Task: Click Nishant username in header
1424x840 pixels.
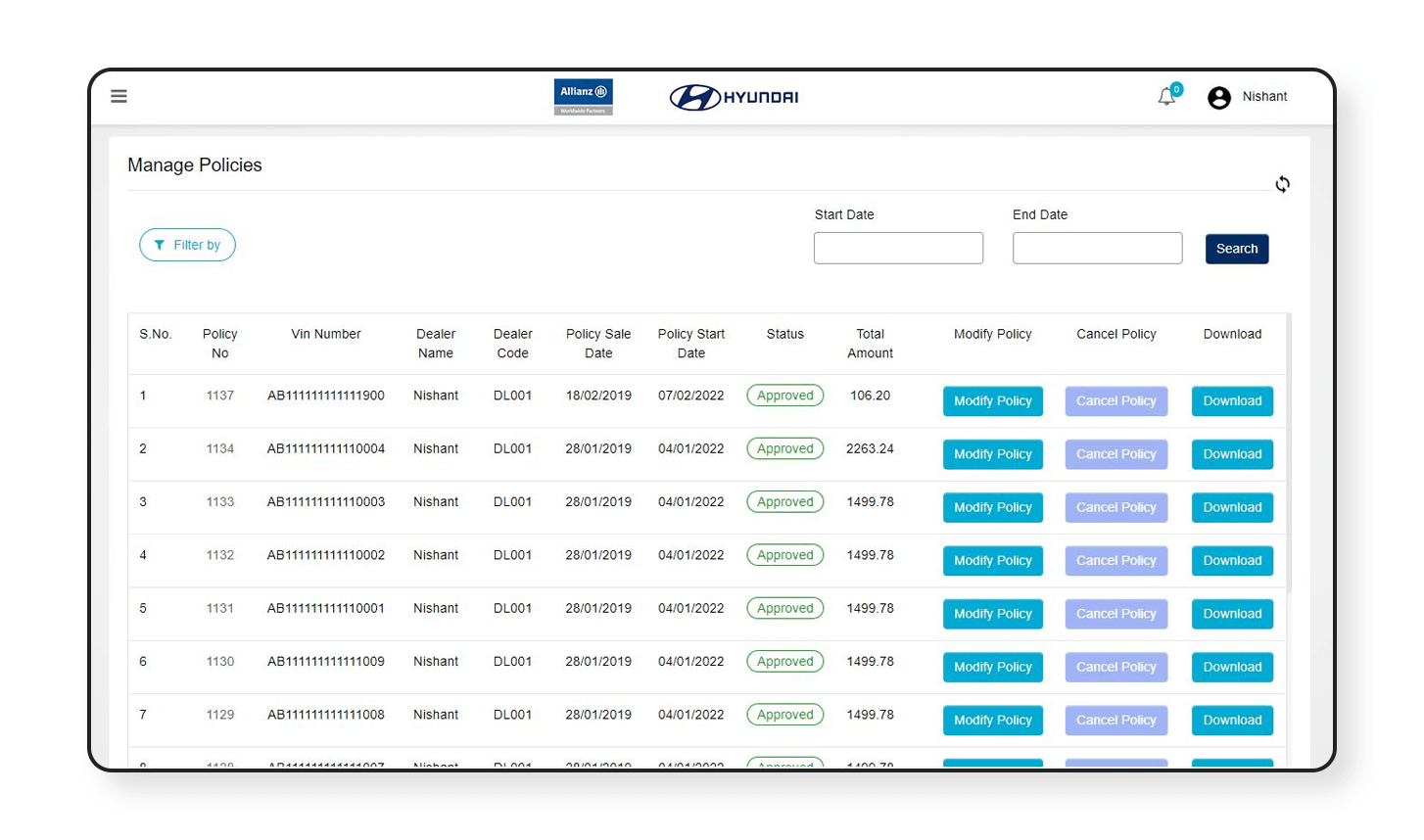Action: 1264,96
